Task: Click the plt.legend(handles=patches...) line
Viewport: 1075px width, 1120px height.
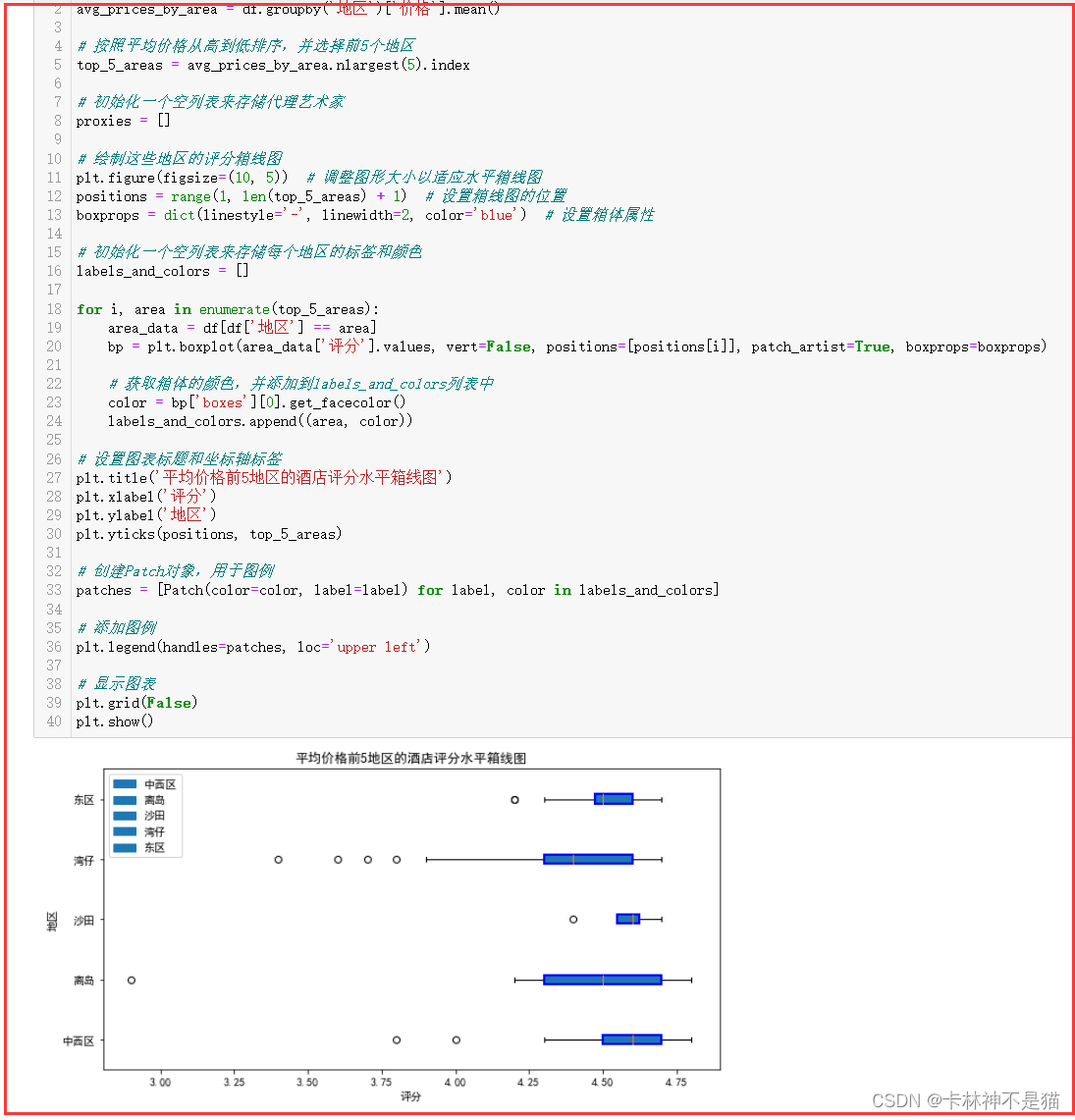Action: [x=253, y=647]
